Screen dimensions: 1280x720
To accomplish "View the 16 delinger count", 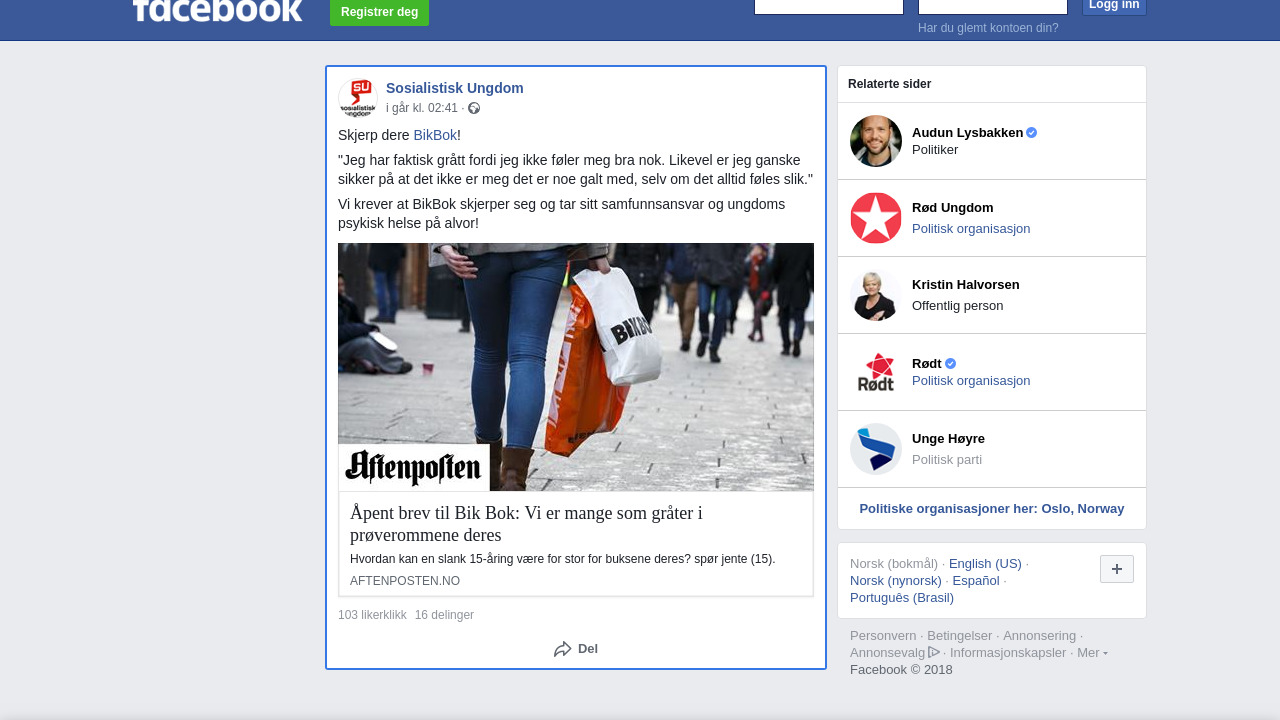I will pyautogui.click(x=444, y=615).
